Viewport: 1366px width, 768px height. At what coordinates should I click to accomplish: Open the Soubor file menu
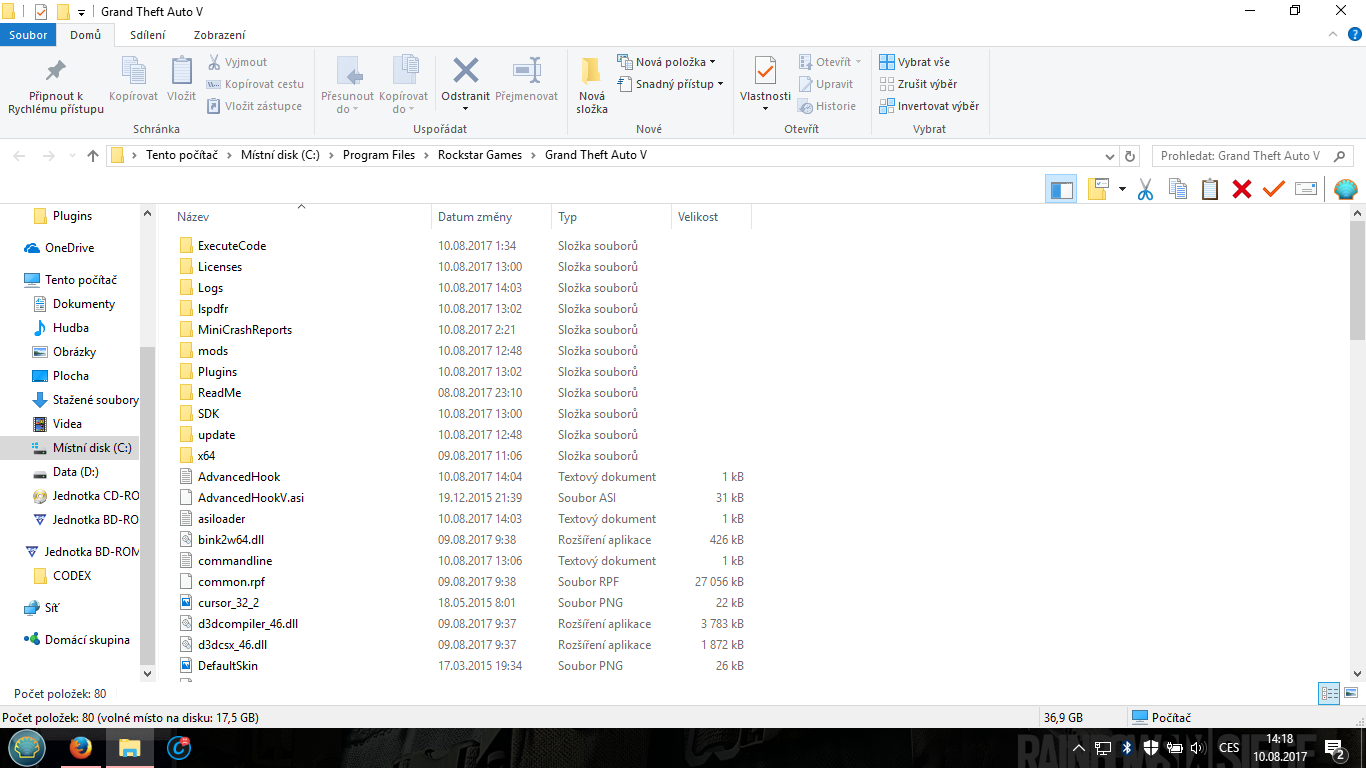[x=29, y=35]
